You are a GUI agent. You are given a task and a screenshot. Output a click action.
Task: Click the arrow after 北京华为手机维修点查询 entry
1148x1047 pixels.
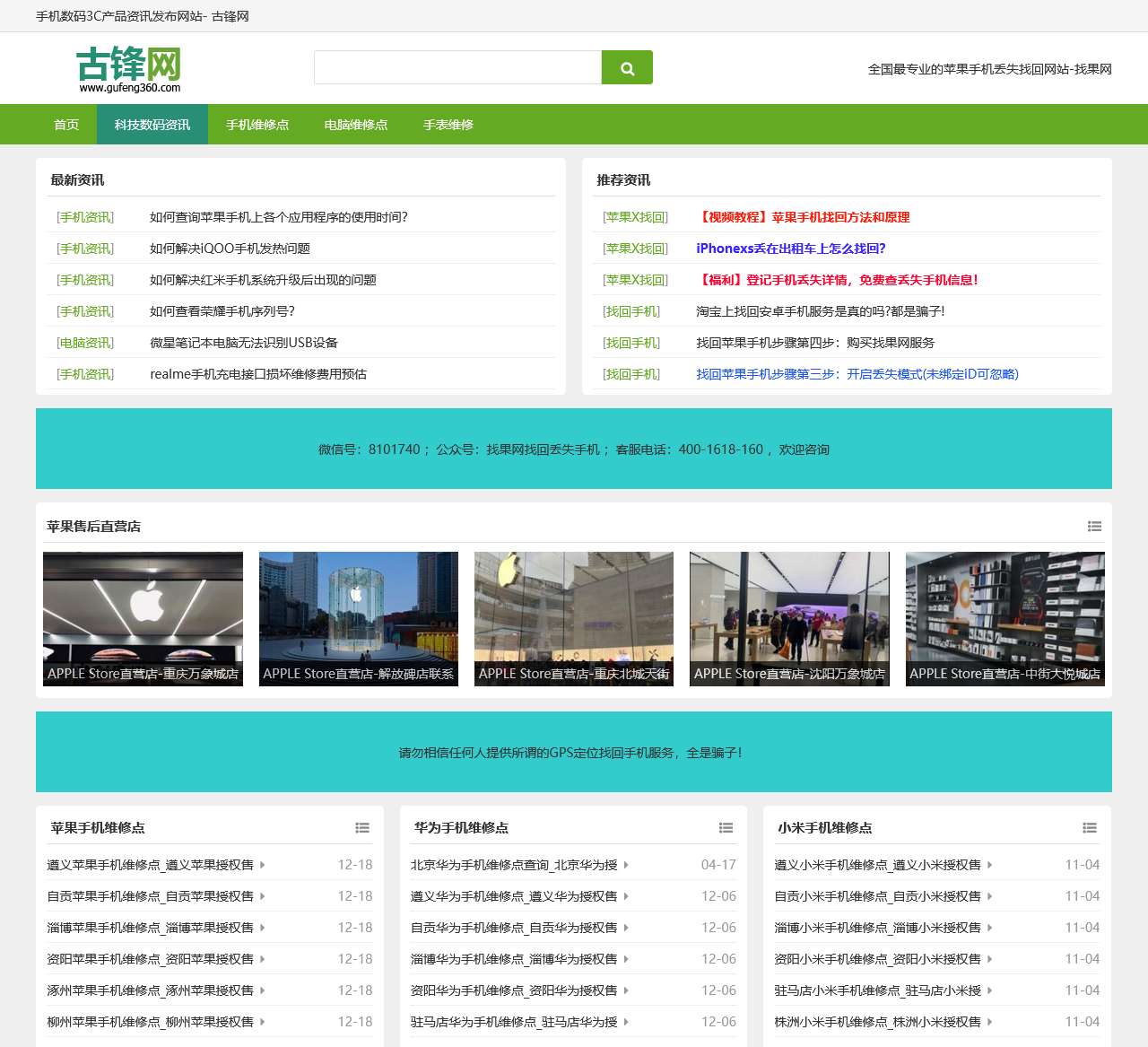coord(626,865)
